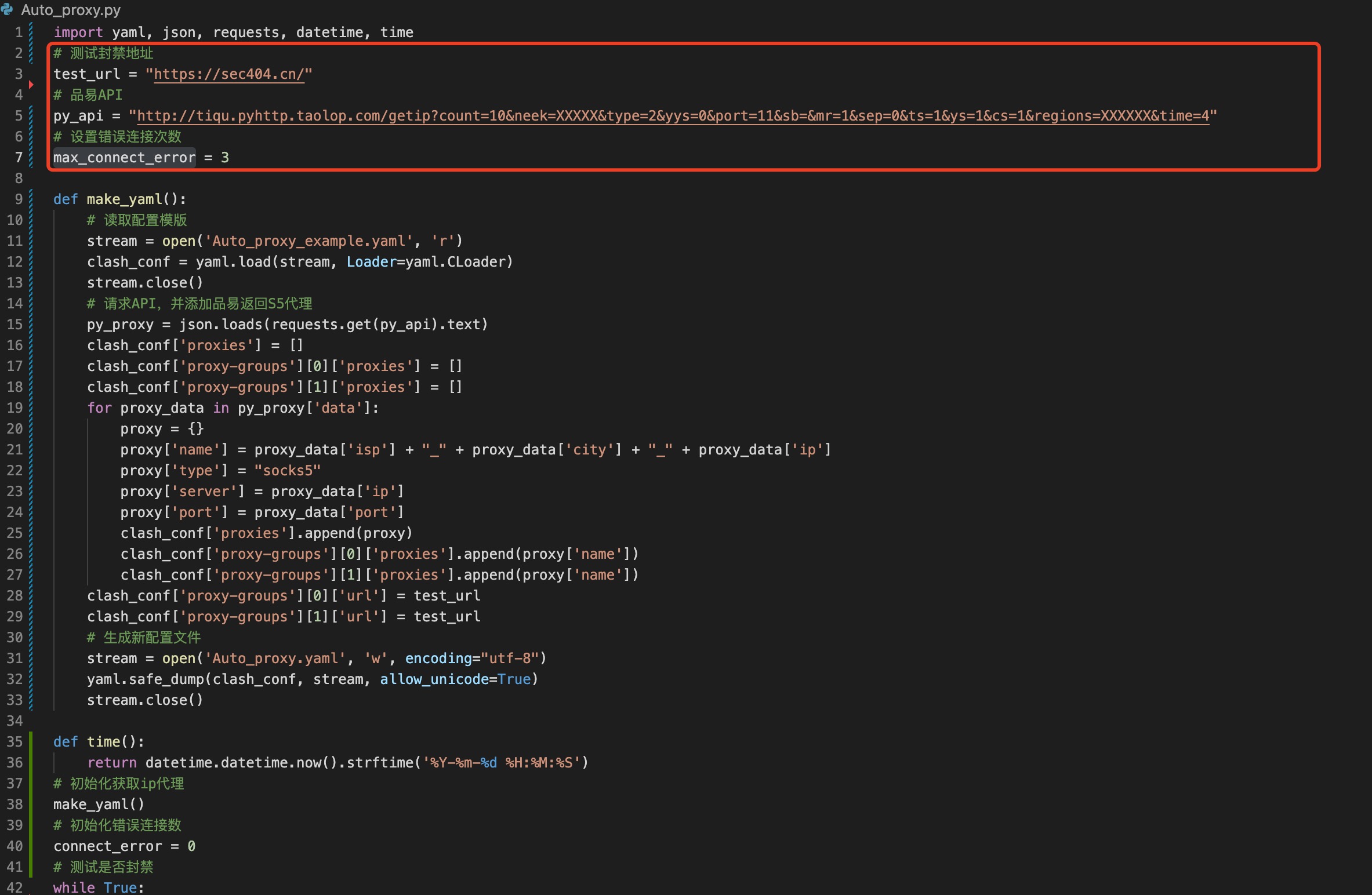The height and width of the screenshot is (895, 1372).
Task: Open the tiqu.pyhttp.taolop.com API link
Action: (x=673, y=116)
